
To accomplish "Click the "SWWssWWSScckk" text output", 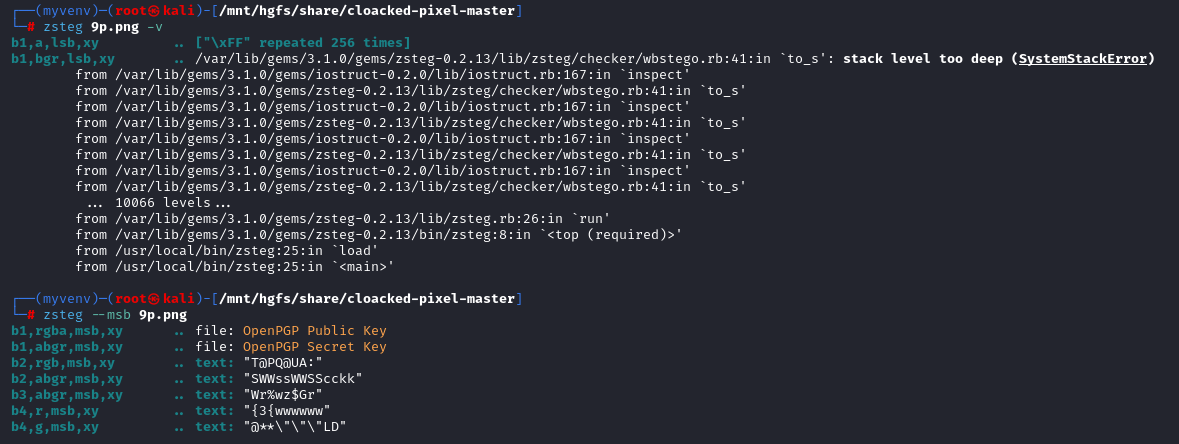I will 303,379.
